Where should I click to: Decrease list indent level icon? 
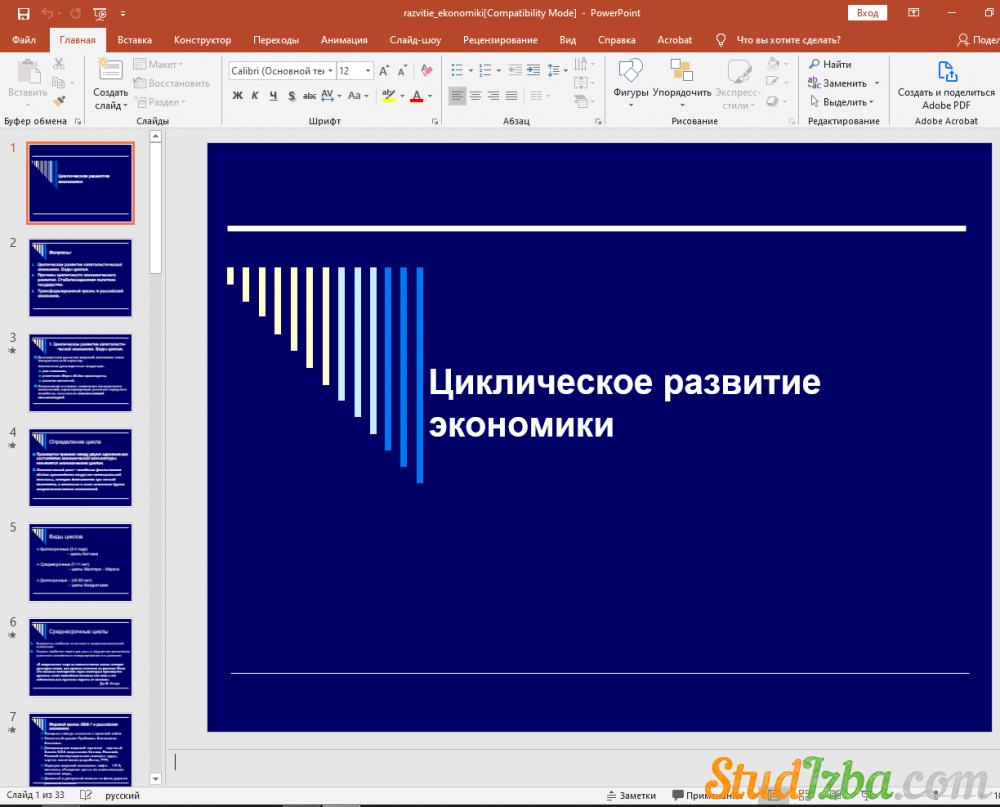(515, 70)
